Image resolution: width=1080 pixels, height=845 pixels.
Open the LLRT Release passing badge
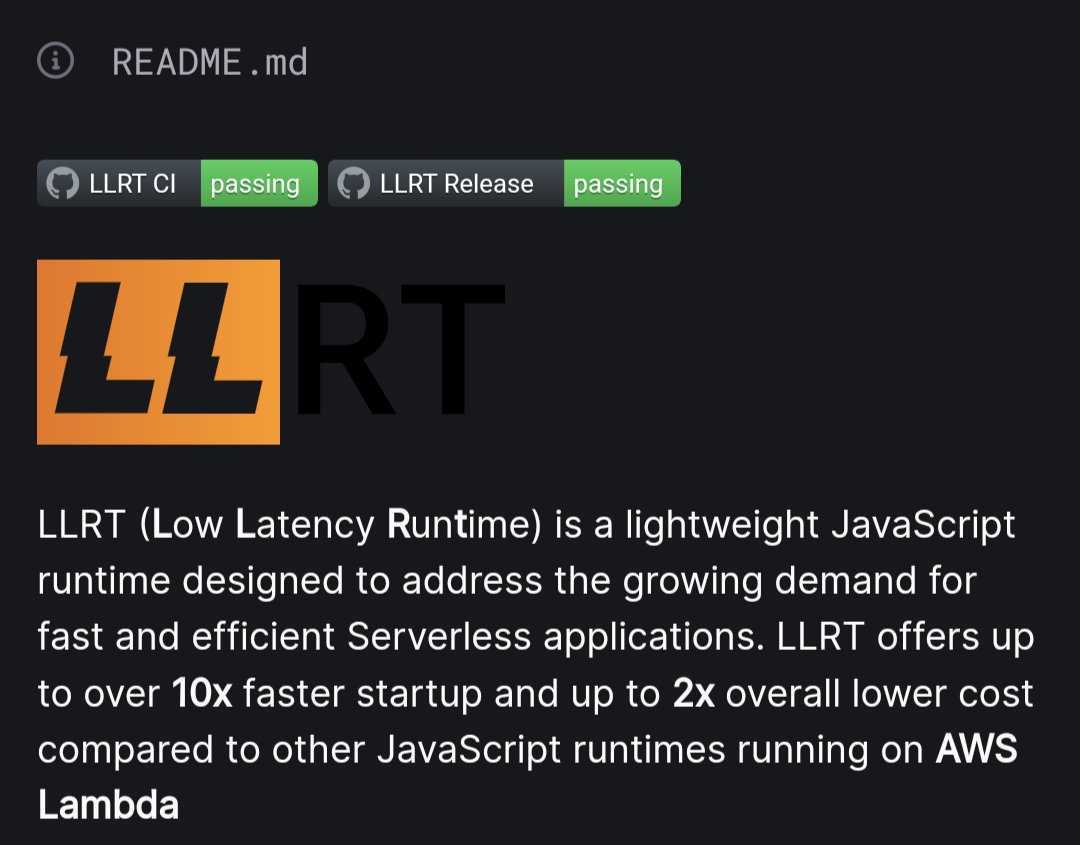pyautogui.click(x=504, y=183)
